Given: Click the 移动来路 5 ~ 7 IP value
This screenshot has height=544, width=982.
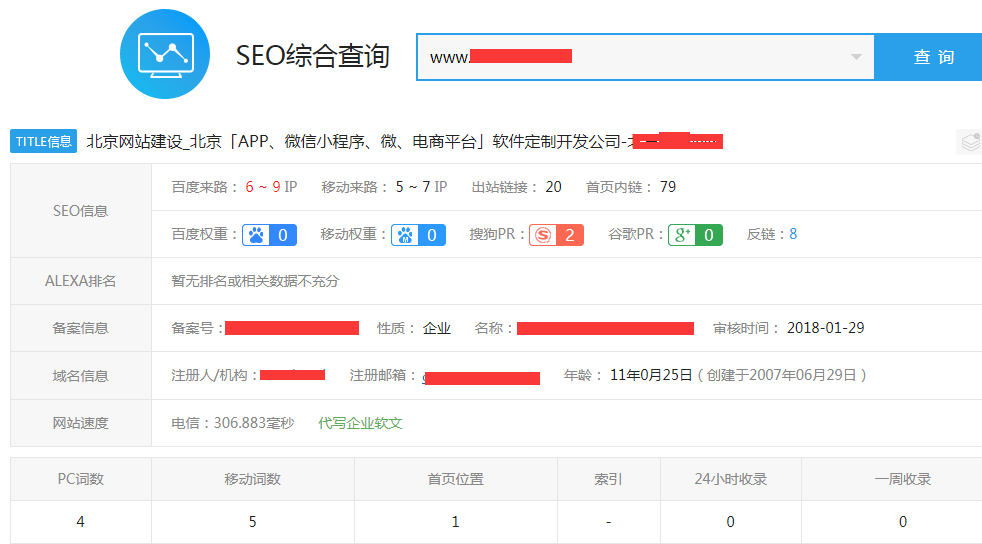Looking at the screenshot, I should [x=421, y=187].
